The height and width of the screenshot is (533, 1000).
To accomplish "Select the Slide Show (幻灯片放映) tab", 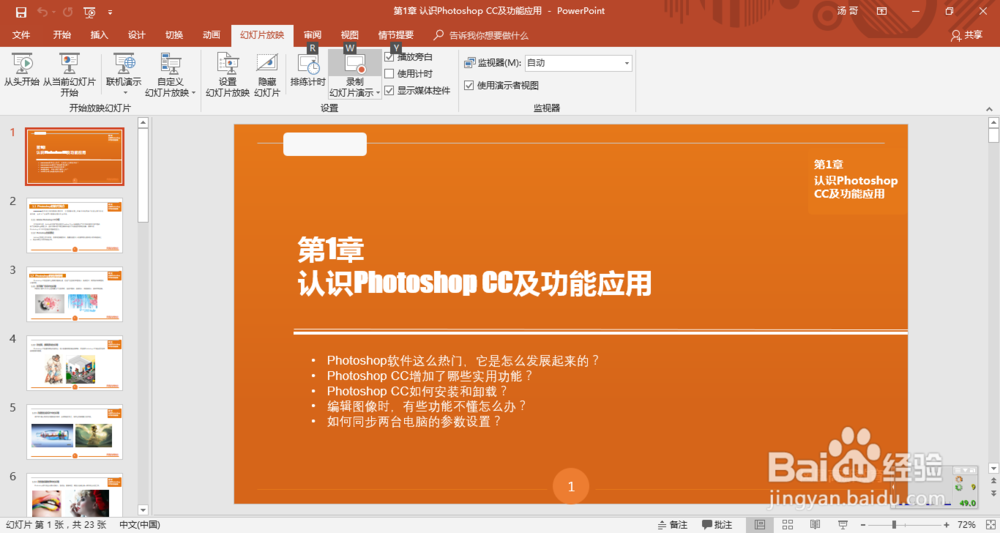I will coord(262,35).
